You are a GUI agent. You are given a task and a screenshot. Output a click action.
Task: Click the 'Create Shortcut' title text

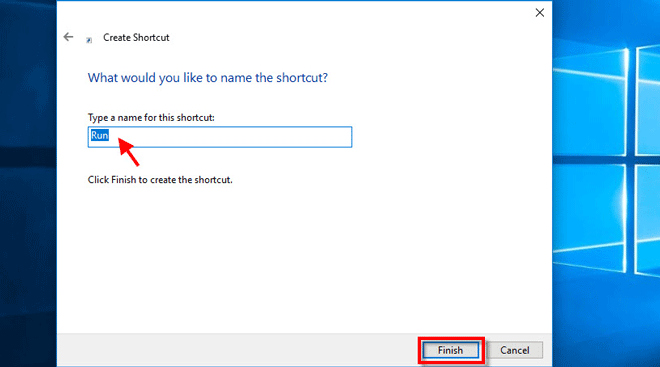[136, 37]
